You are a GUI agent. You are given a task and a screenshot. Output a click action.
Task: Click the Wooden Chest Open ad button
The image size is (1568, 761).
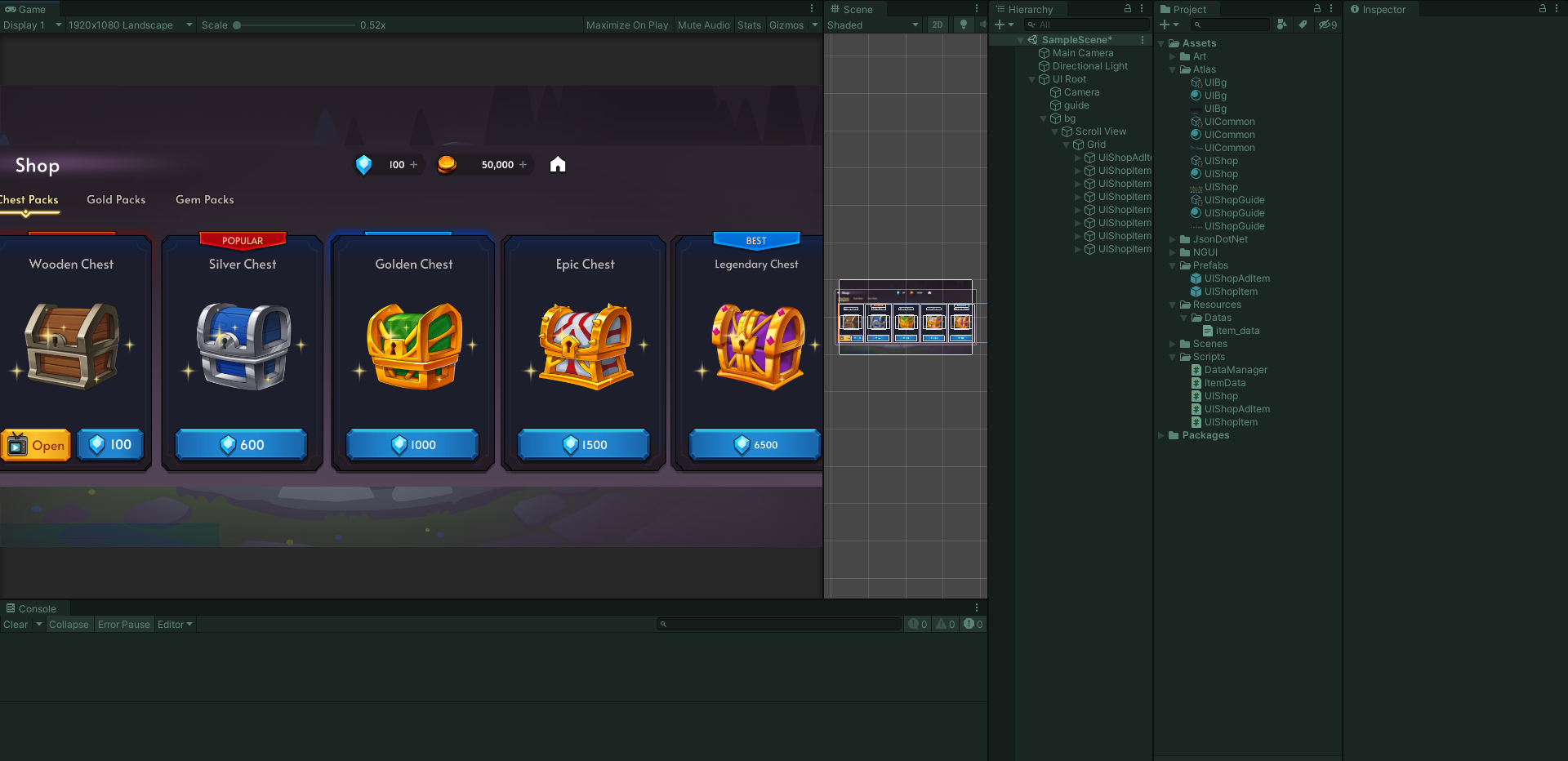(x=35, y=446)
